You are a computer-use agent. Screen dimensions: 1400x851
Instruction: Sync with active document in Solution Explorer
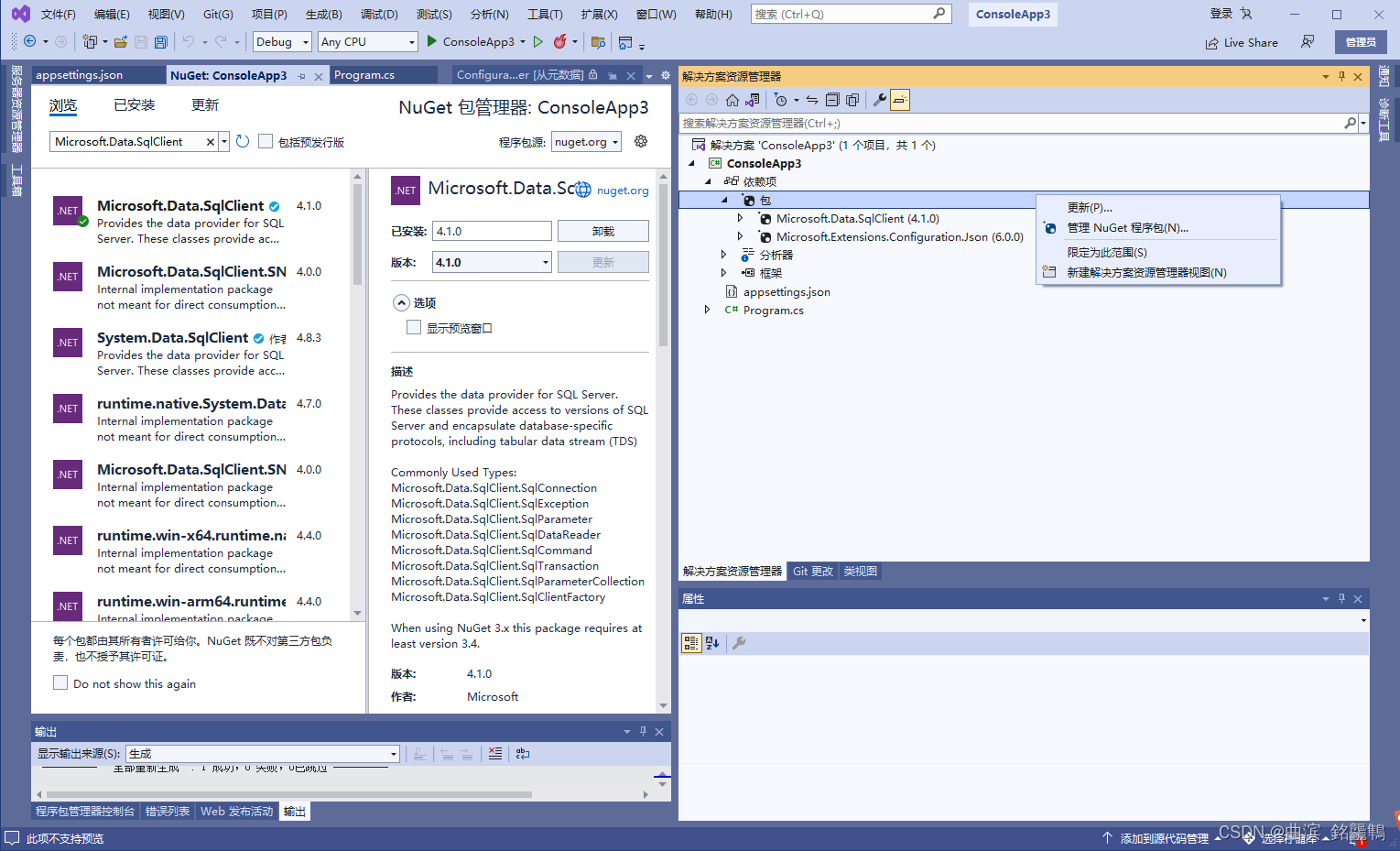coord(812,100)
